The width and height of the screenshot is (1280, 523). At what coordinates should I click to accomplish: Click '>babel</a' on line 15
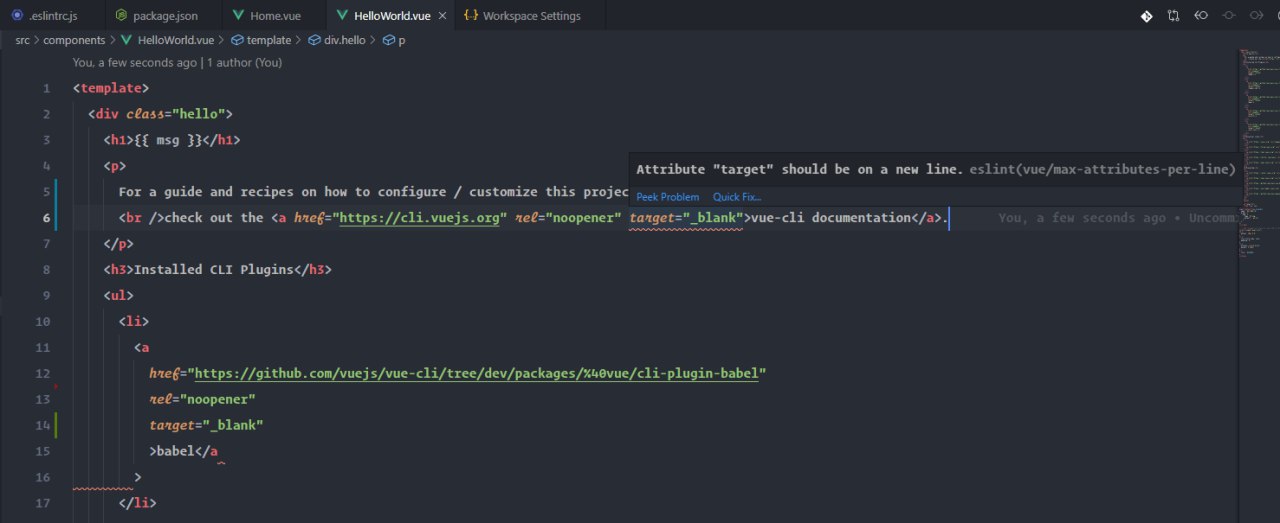click(184, 451)
